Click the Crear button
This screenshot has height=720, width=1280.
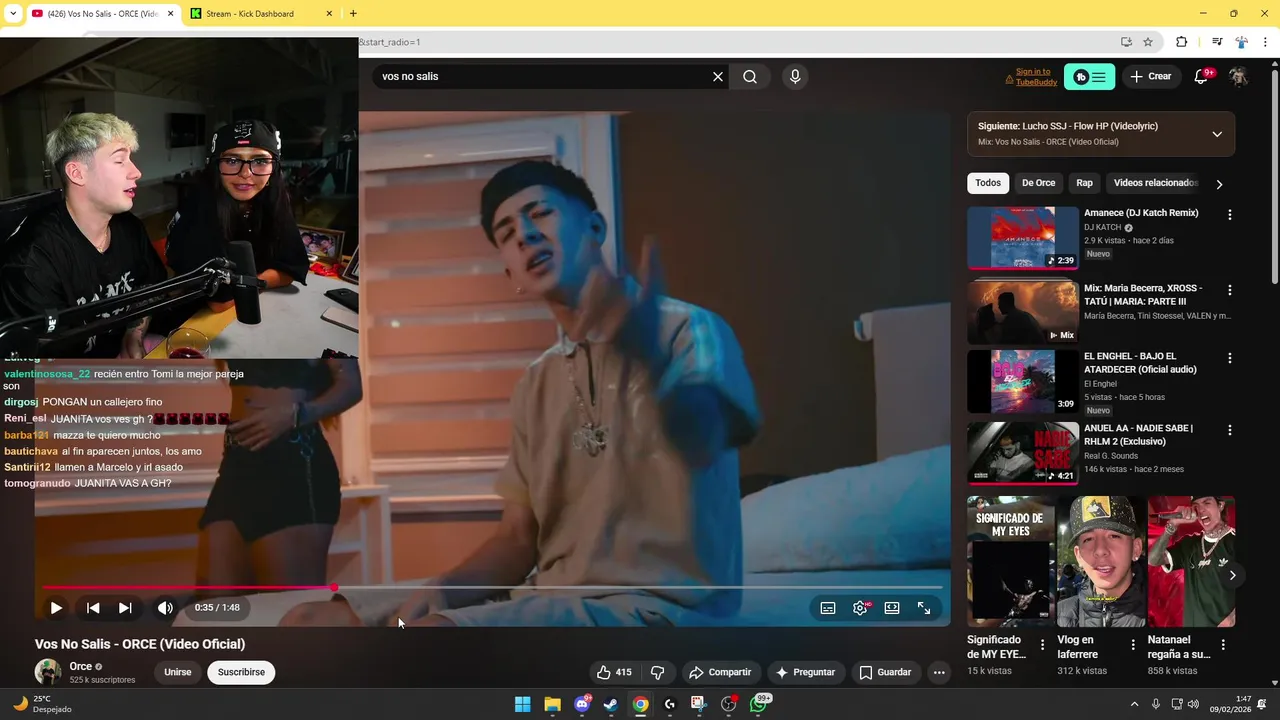[x=1150, y=76]
